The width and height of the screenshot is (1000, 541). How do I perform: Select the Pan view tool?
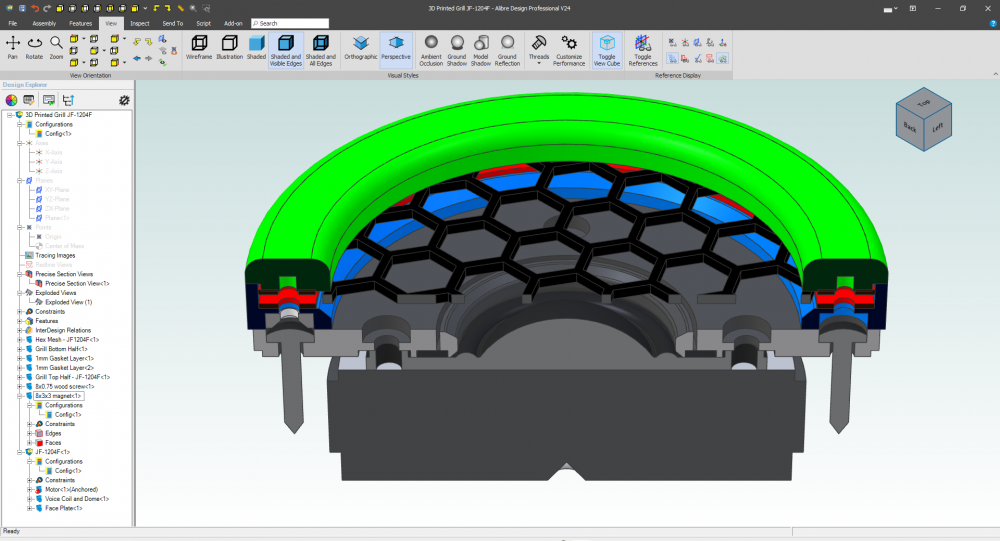click(x=13, y=47)
